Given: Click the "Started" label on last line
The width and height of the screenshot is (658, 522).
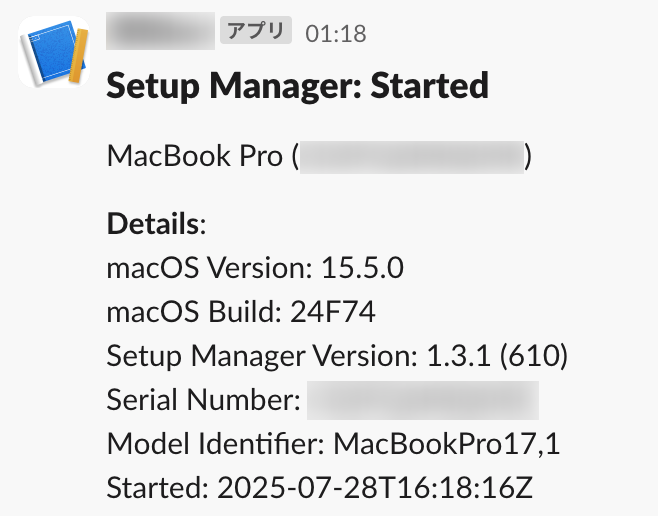Looking at the screenshot, I should pos(153,488).
